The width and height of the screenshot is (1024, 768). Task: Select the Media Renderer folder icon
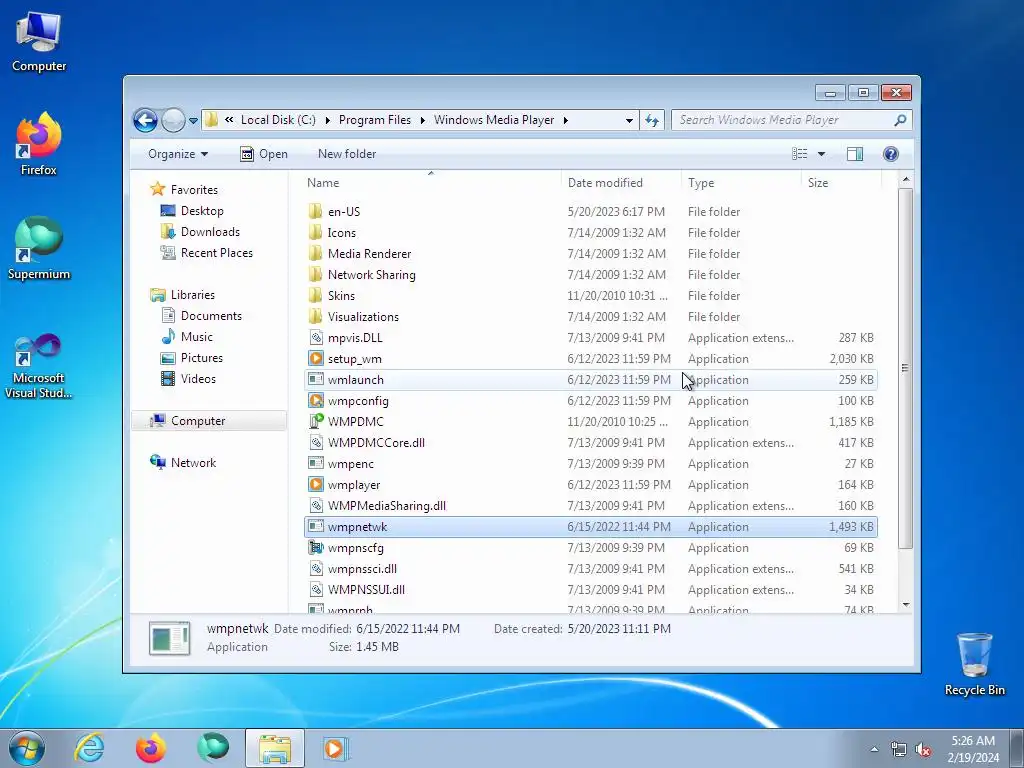click(x=315, y=253)
